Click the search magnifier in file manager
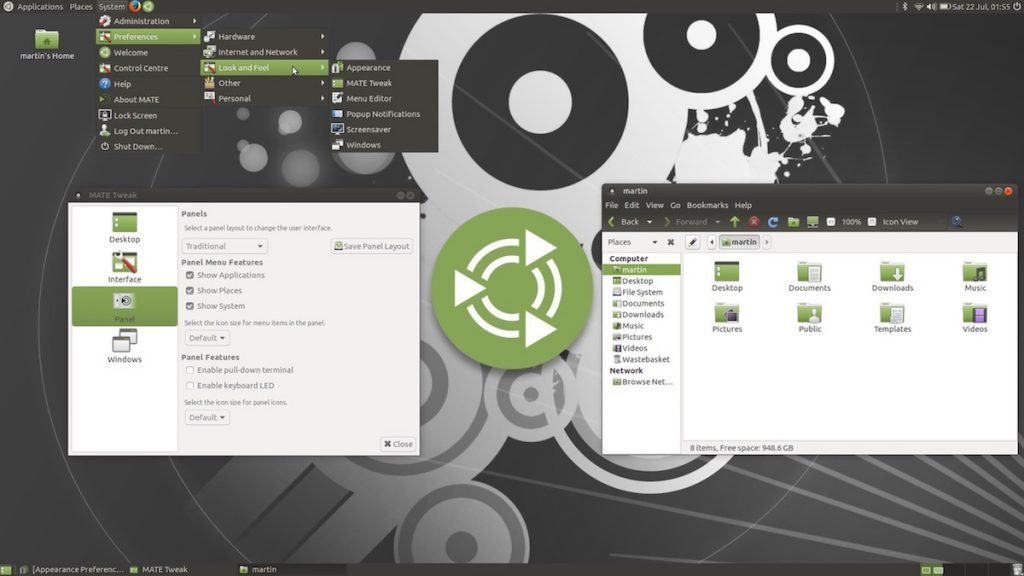This screenshot has width=1024, height=576. coord(957,222)
